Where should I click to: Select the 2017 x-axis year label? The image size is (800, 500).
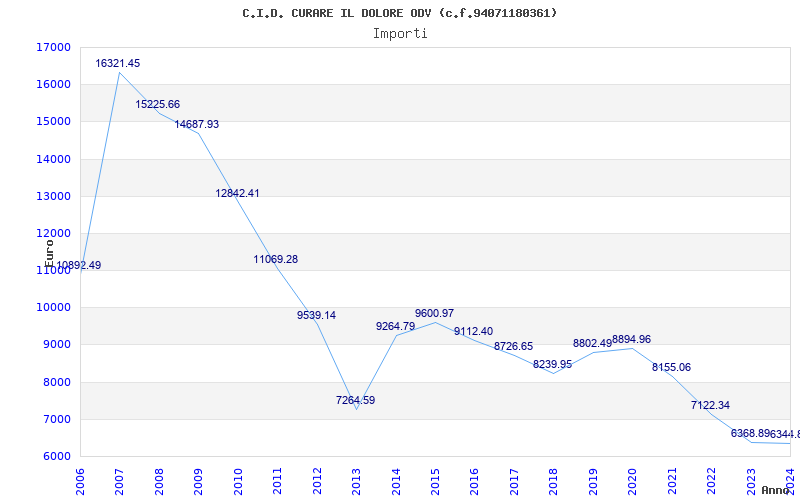pyautogui.click(x=514, y=481)
